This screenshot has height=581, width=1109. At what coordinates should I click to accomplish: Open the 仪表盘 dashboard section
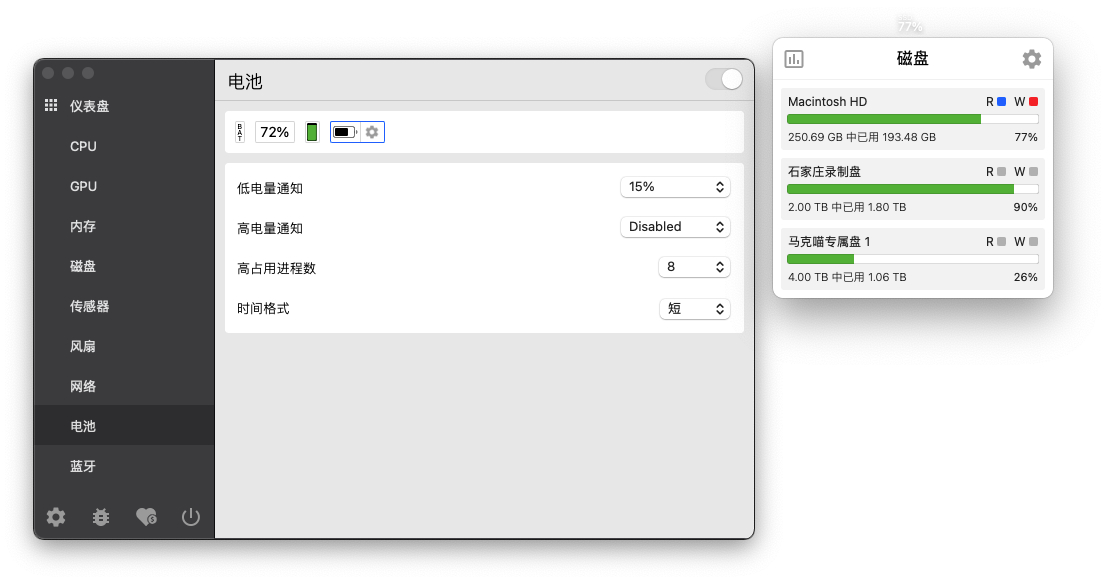(89, 106)
